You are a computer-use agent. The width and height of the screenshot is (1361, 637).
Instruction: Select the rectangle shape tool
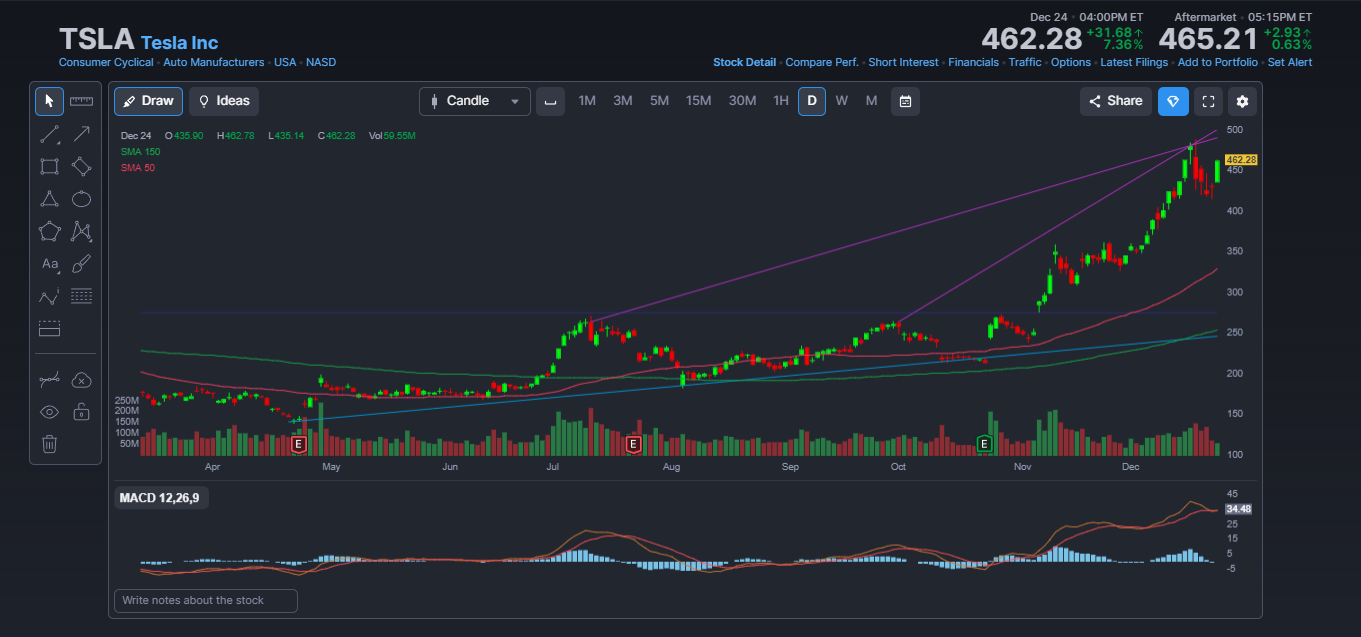(x=49, y=166)
